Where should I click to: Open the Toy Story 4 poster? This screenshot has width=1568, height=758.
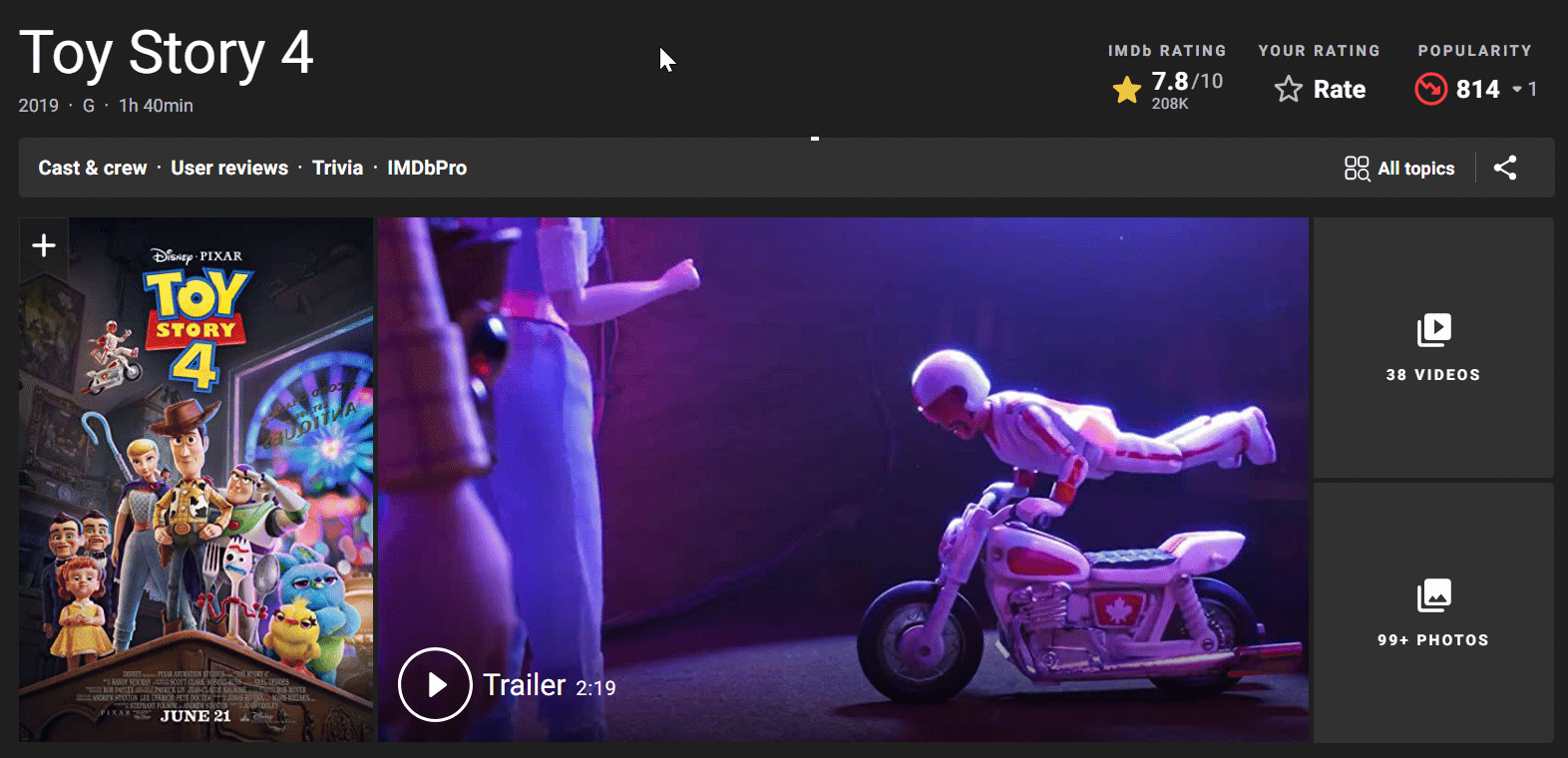click(196, 480)
